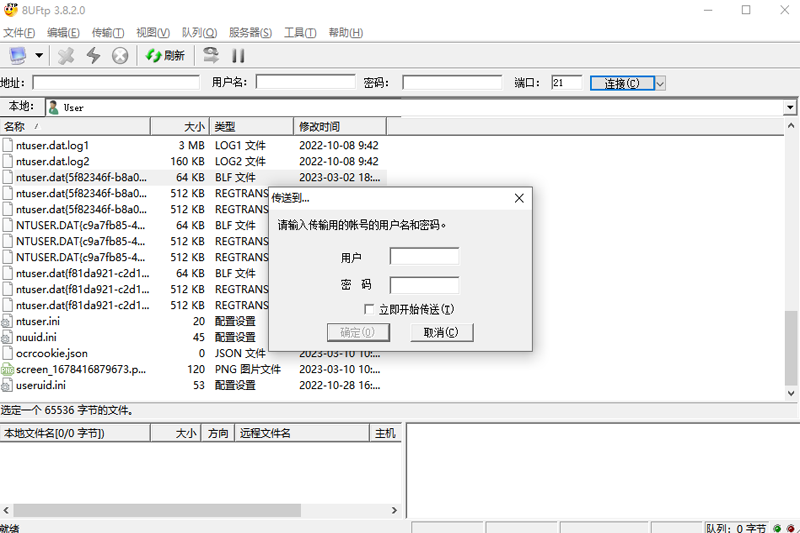This screenshot has height=533, width=800.
Task: Expand the dropdown next to 连接 button
Action: 660,83
